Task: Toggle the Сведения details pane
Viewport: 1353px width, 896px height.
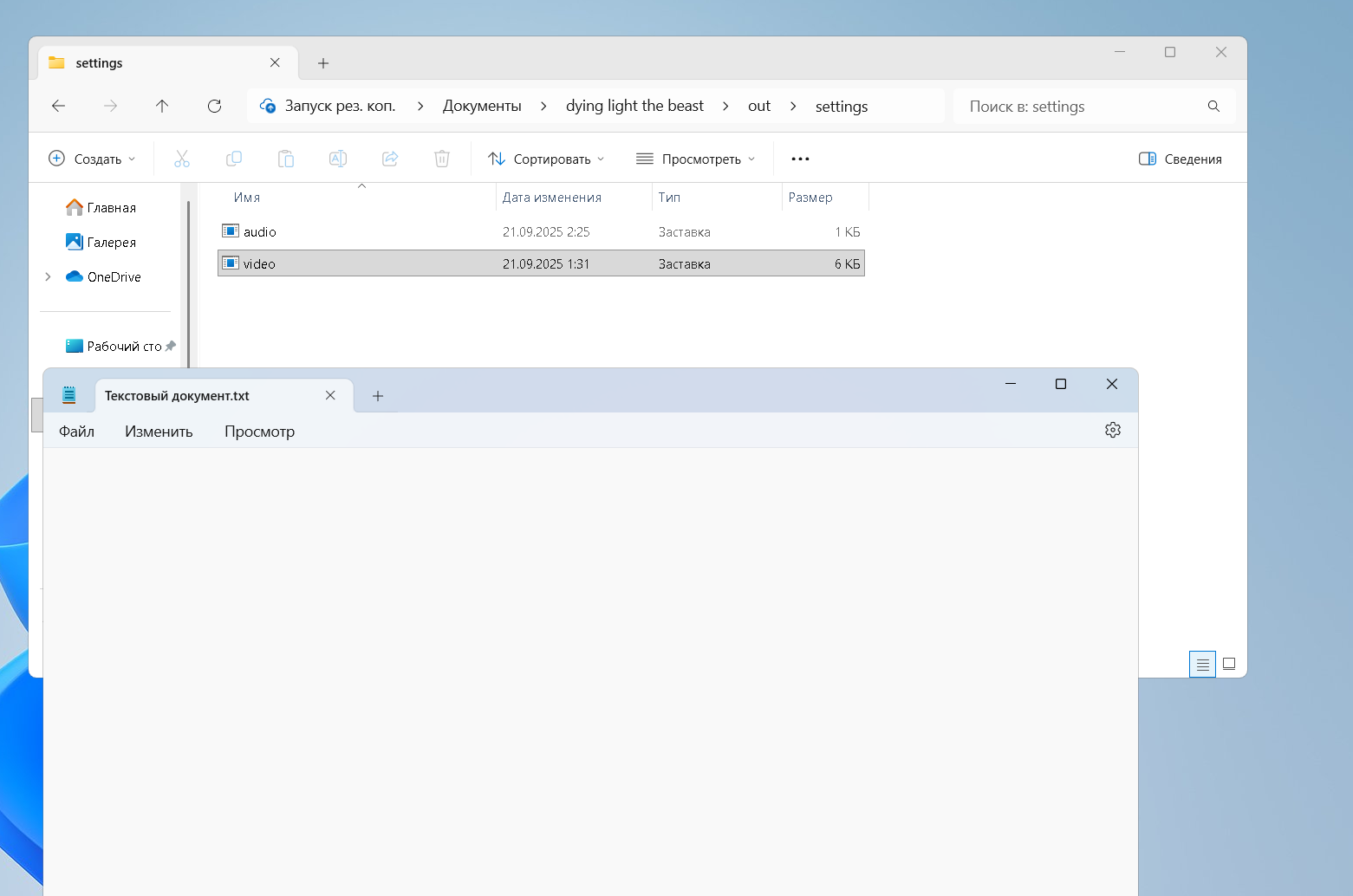Action: 1180,159
